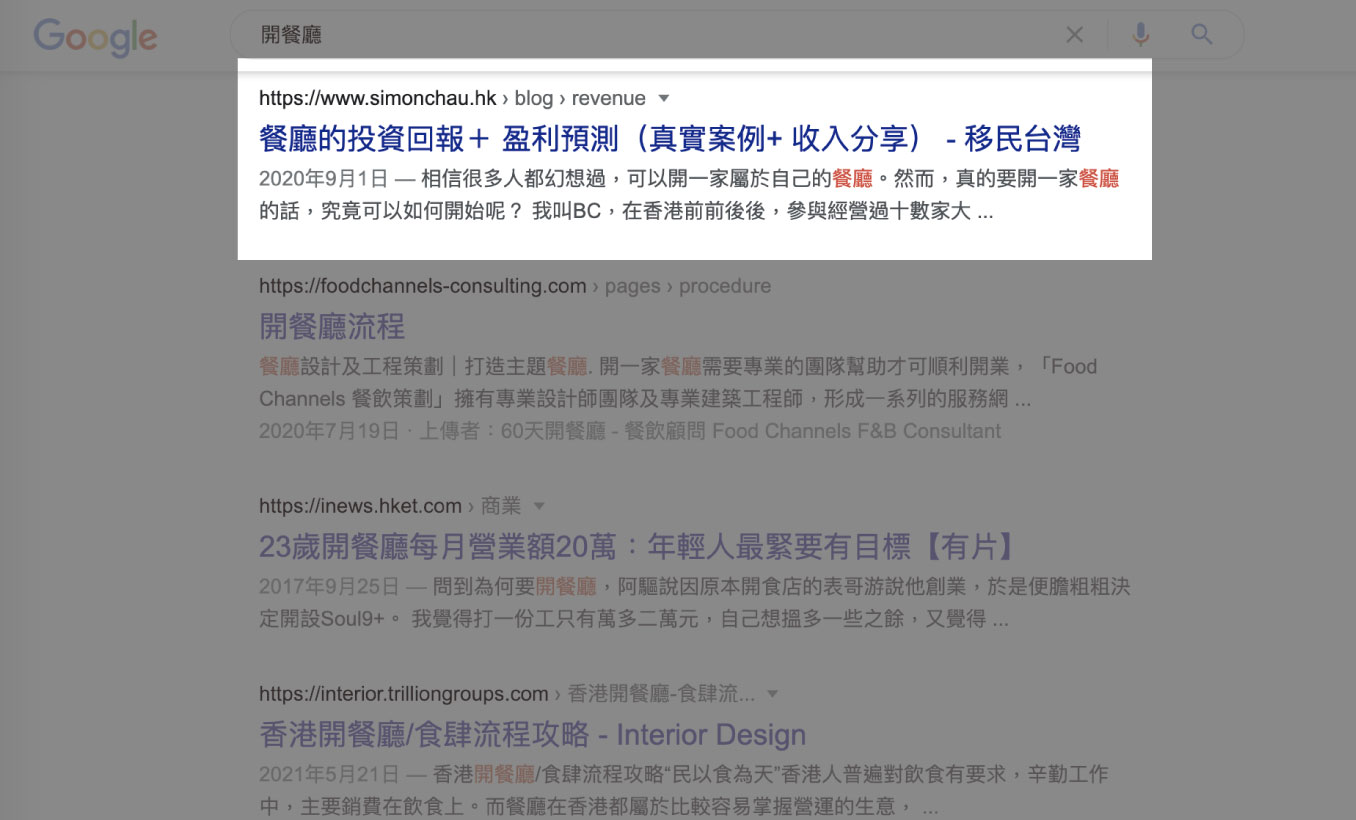Focus the search box containing 開餐廳
This screenshot has height=820, width=1356.
click(x=650, y=36)
